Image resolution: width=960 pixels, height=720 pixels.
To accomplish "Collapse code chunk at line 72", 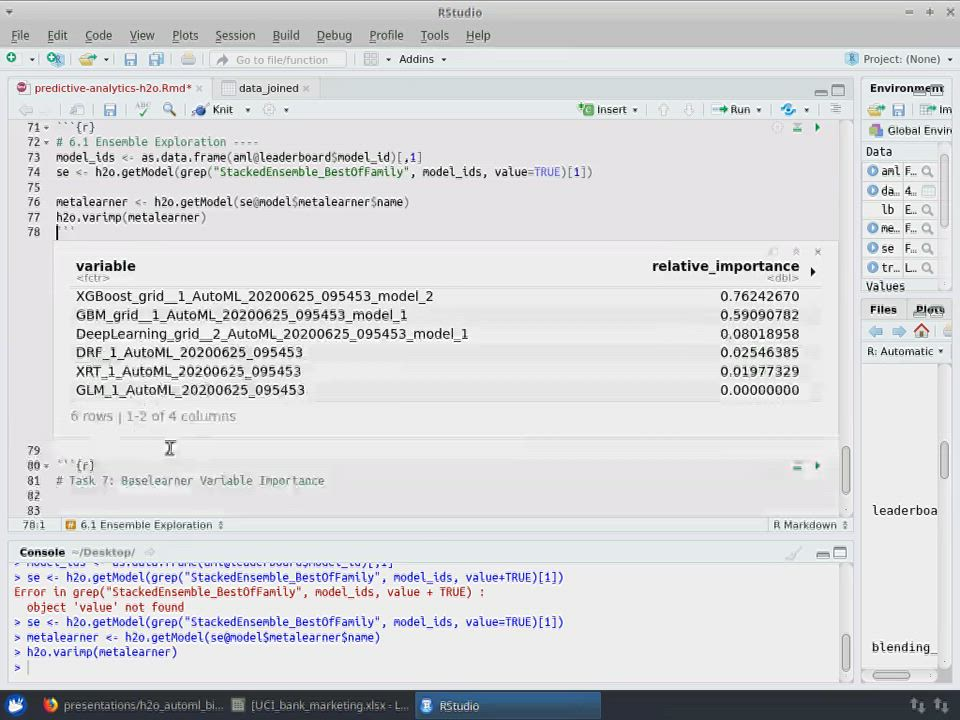I will 46,142.
